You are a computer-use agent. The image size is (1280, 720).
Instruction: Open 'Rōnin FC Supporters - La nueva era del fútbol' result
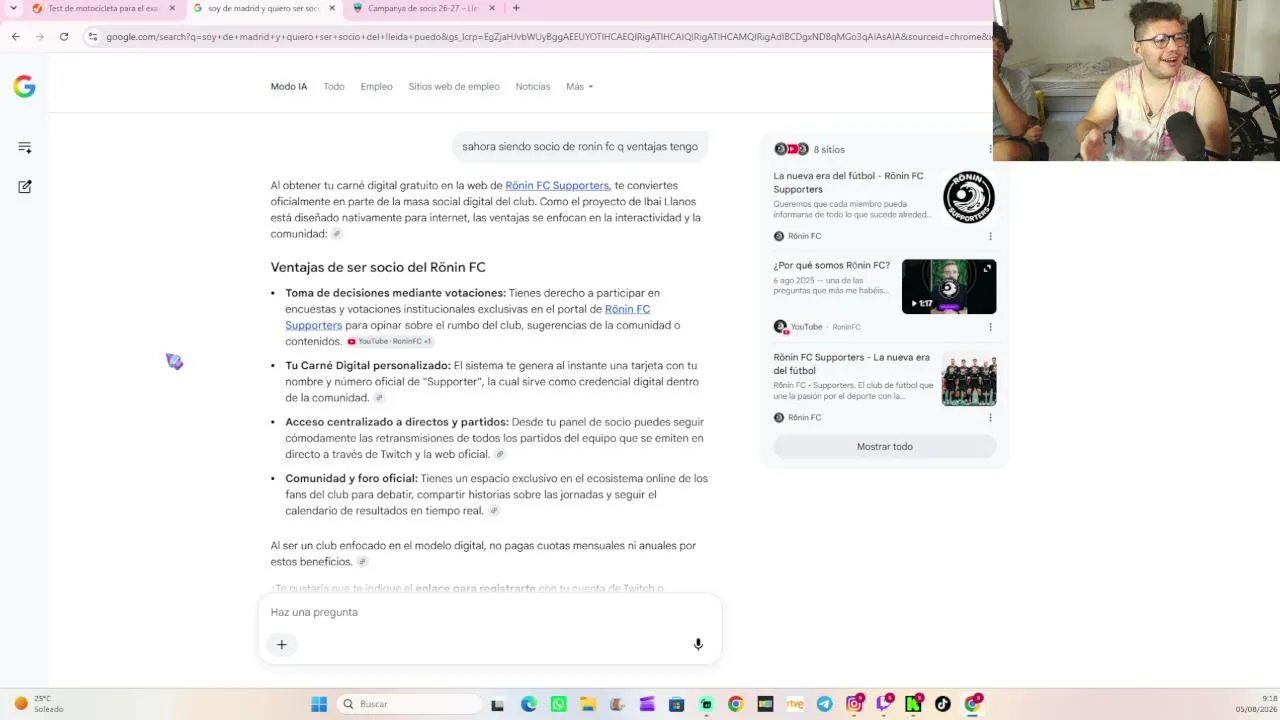851,364
